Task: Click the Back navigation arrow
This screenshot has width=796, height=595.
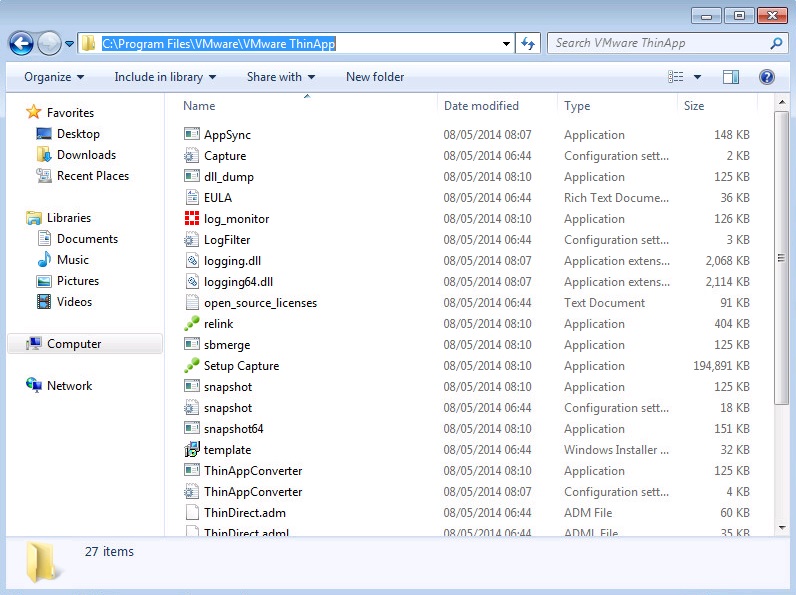Action: point(21,44)
